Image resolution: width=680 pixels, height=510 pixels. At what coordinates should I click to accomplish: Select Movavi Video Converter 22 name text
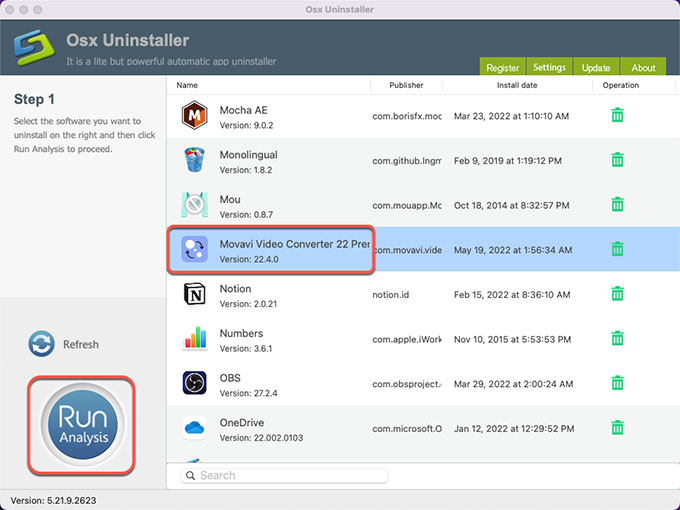coord(294,244)
